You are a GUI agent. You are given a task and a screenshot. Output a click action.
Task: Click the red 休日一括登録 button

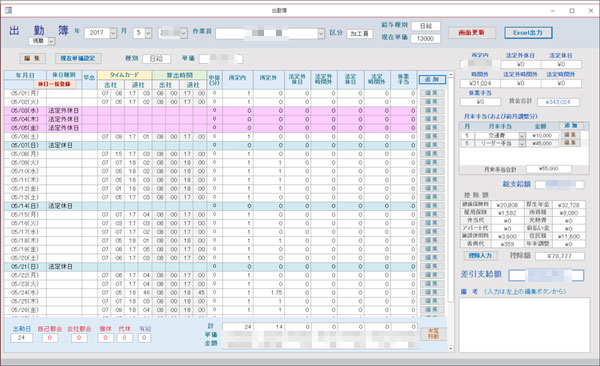click(54, 84)
